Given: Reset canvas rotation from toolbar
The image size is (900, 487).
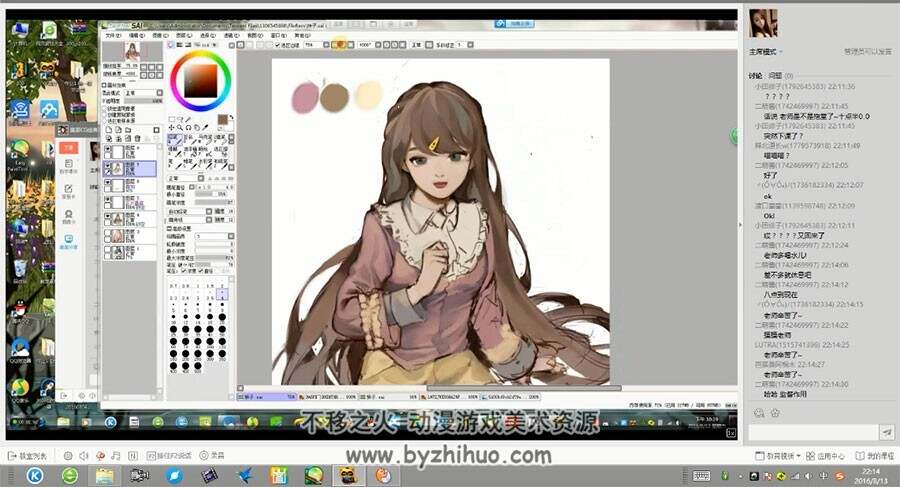Looking at the screenshot, I should pos(403,45).
